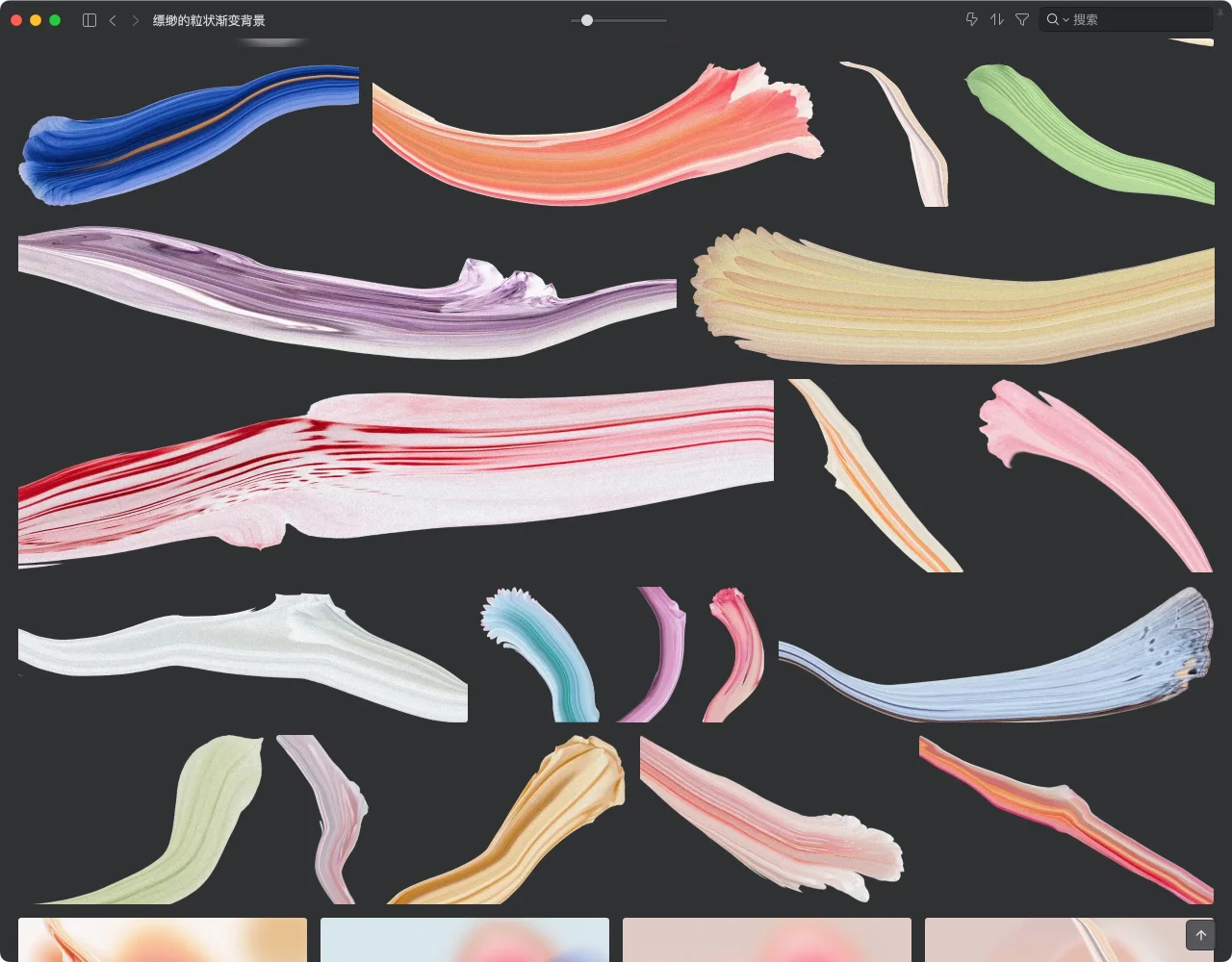Select the teal curved brush stroke thumbnail

(540, 655)
